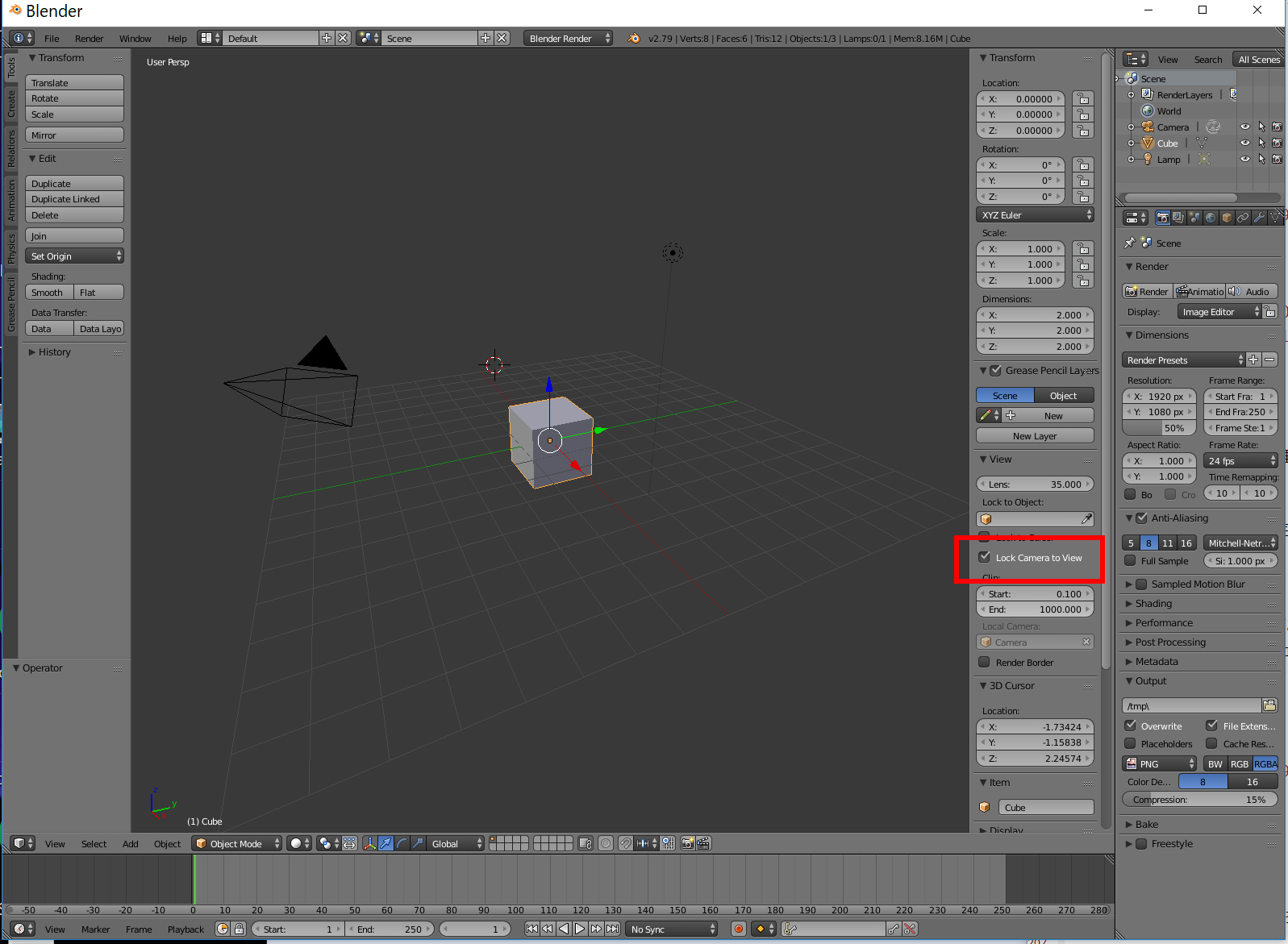Open the output folder browser icon
This screenshot has height=944, width=1288.
pos(1269,705)
